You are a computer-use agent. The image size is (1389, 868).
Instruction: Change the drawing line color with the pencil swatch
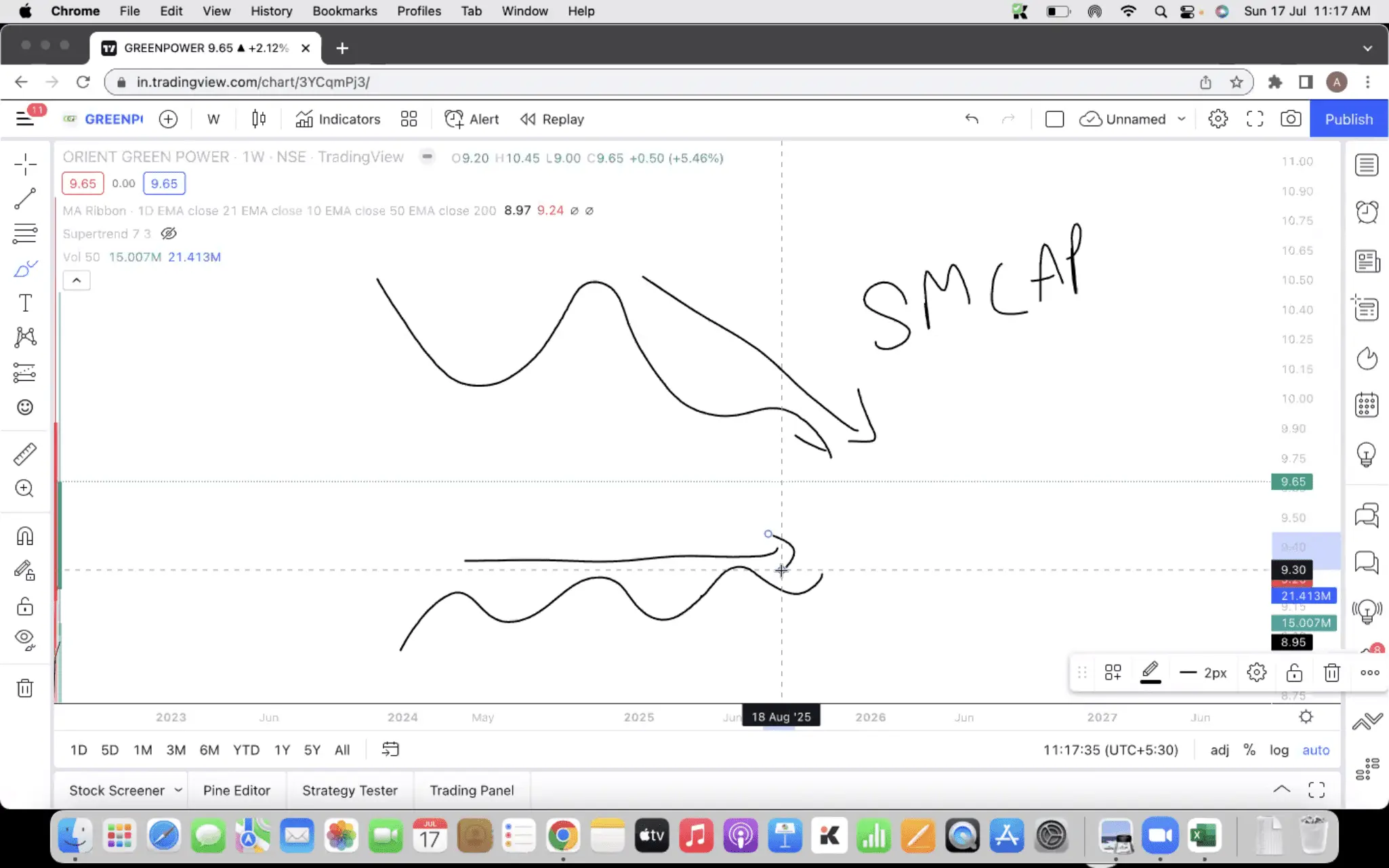tap(1150, 673)
